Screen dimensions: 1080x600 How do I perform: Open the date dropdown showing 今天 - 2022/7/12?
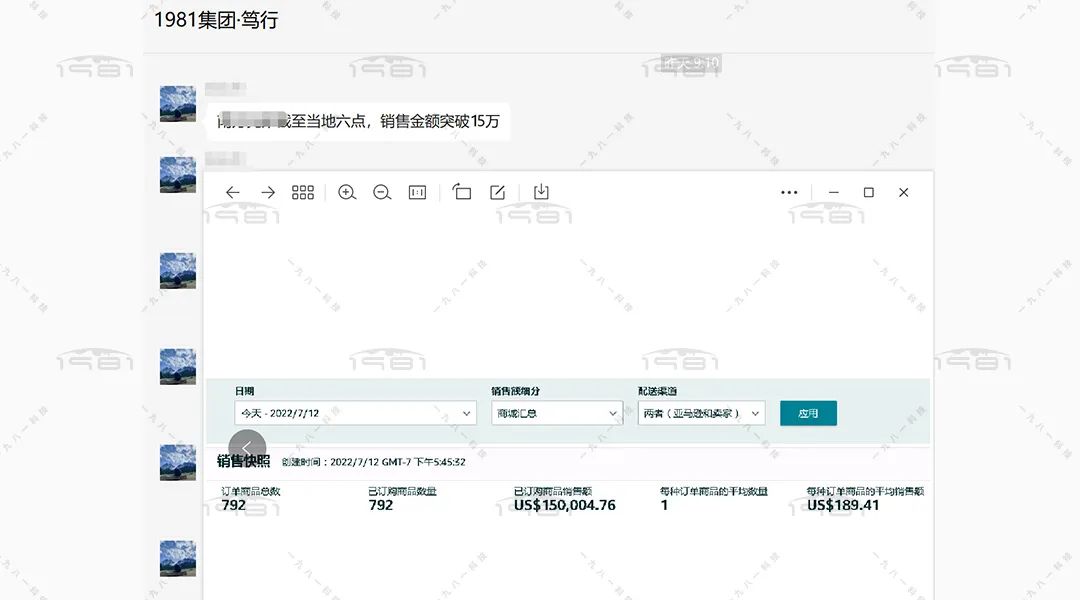[355, 413]
